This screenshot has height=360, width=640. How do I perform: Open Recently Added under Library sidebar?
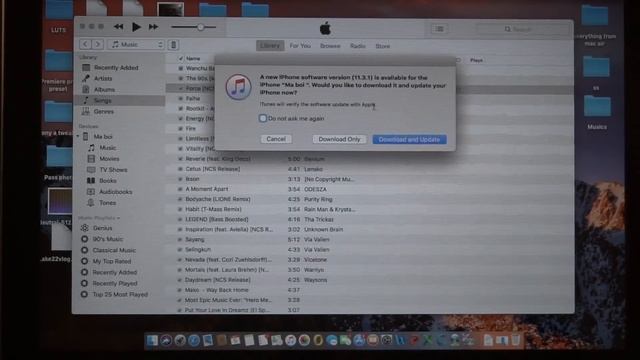click(x=116, y=68)
